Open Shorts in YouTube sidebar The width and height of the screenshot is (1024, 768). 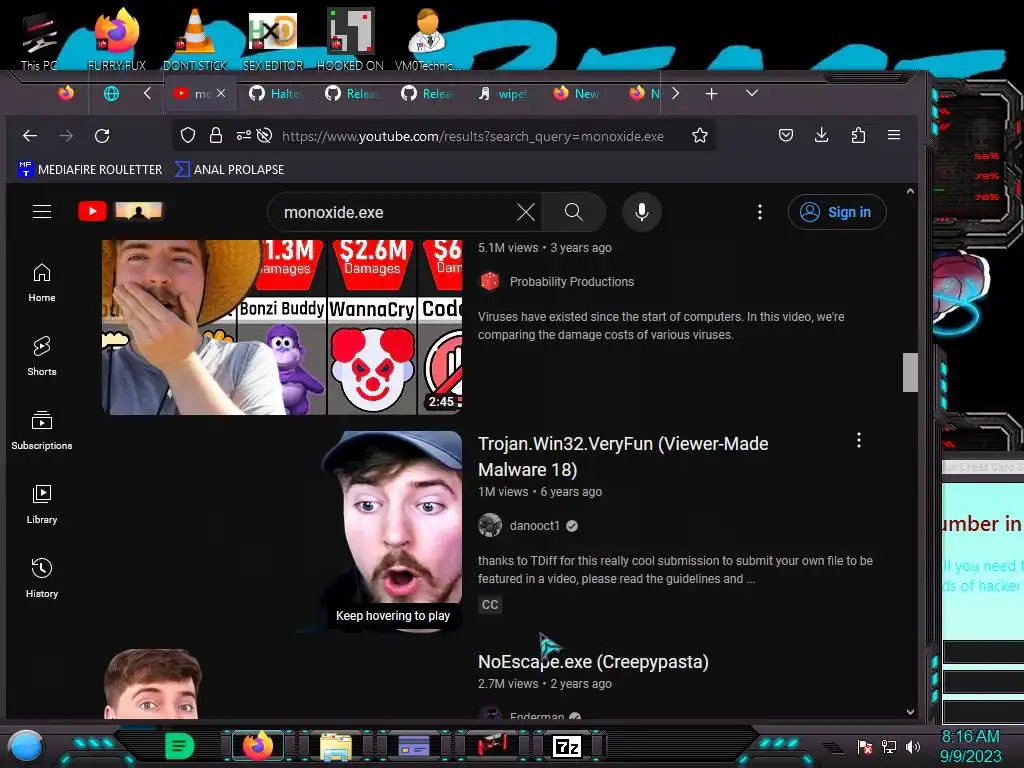(x=42, y=357)
